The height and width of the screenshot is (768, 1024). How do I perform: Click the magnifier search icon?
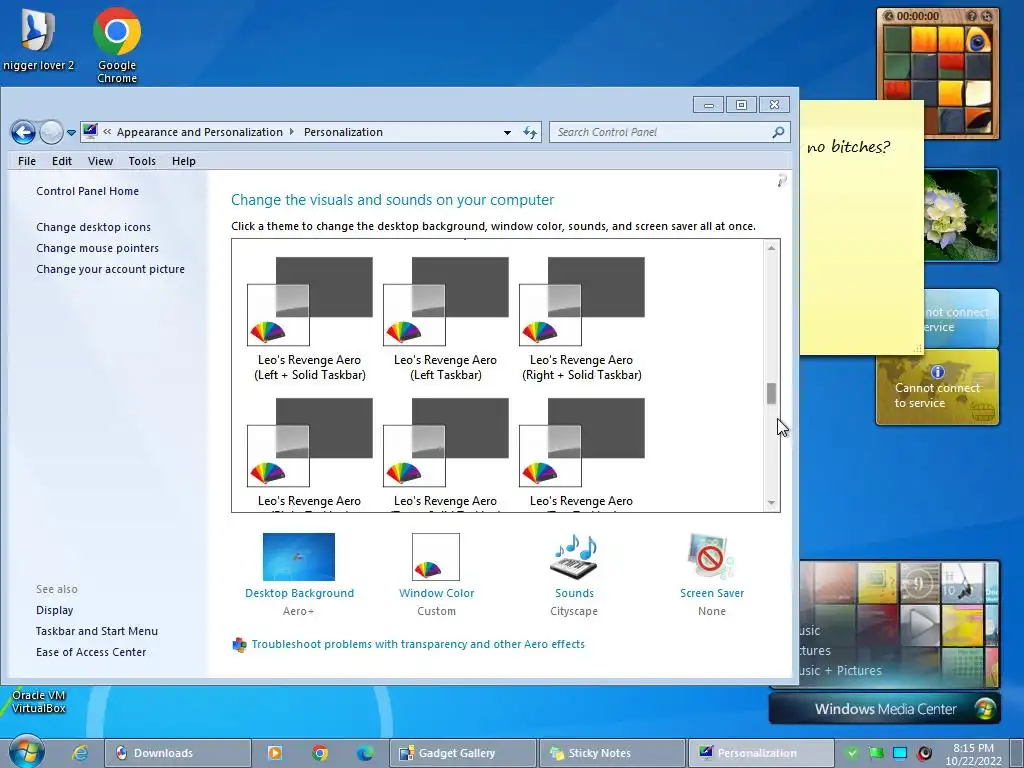pyautogui.click(x=778, y=132)
